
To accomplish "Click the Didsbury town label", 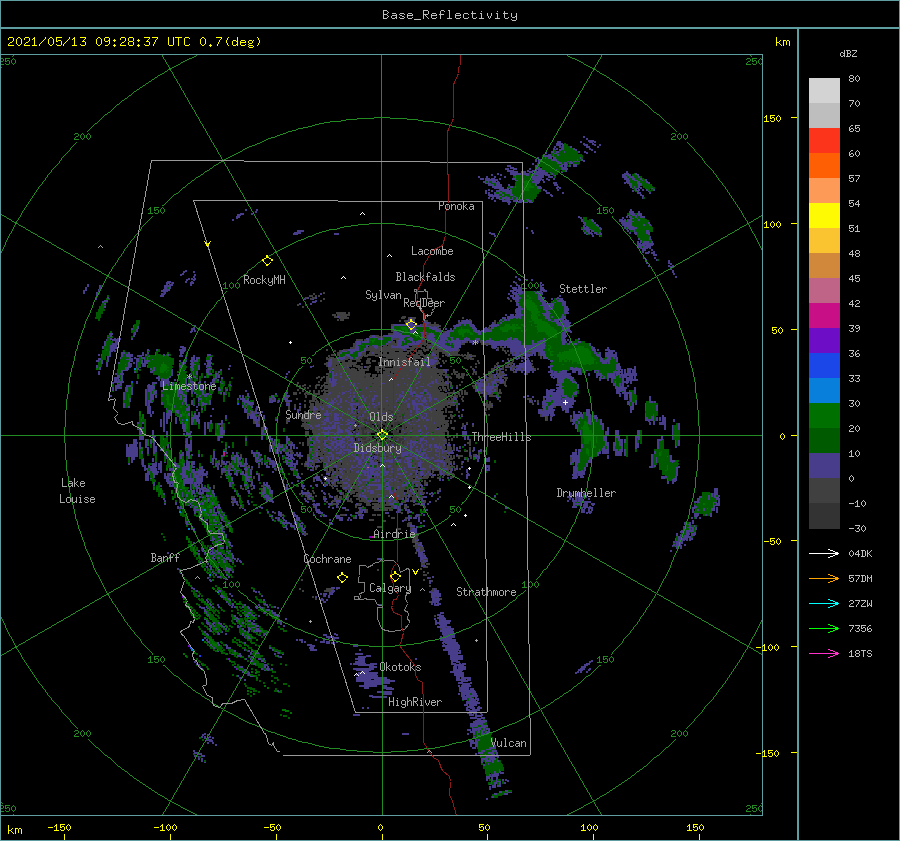I will click(377, 448).
